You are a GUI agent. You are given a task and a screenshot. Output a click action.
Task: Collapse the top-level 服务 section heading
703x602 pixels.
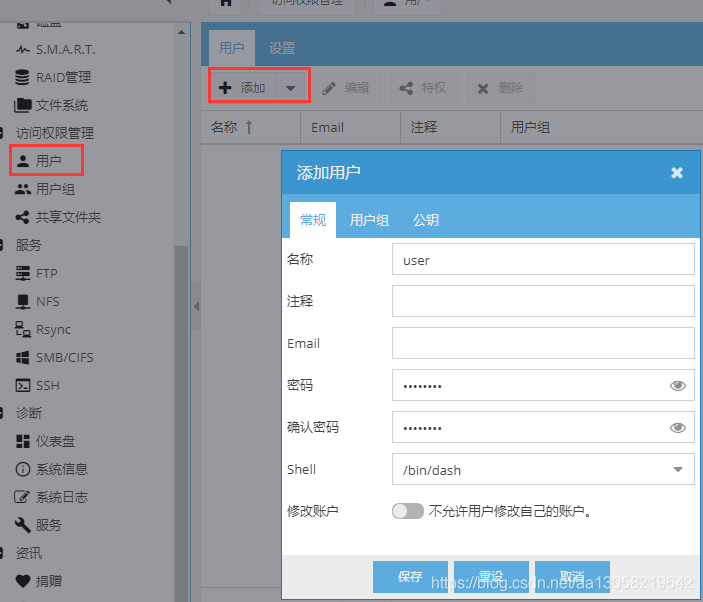point(1,245)
